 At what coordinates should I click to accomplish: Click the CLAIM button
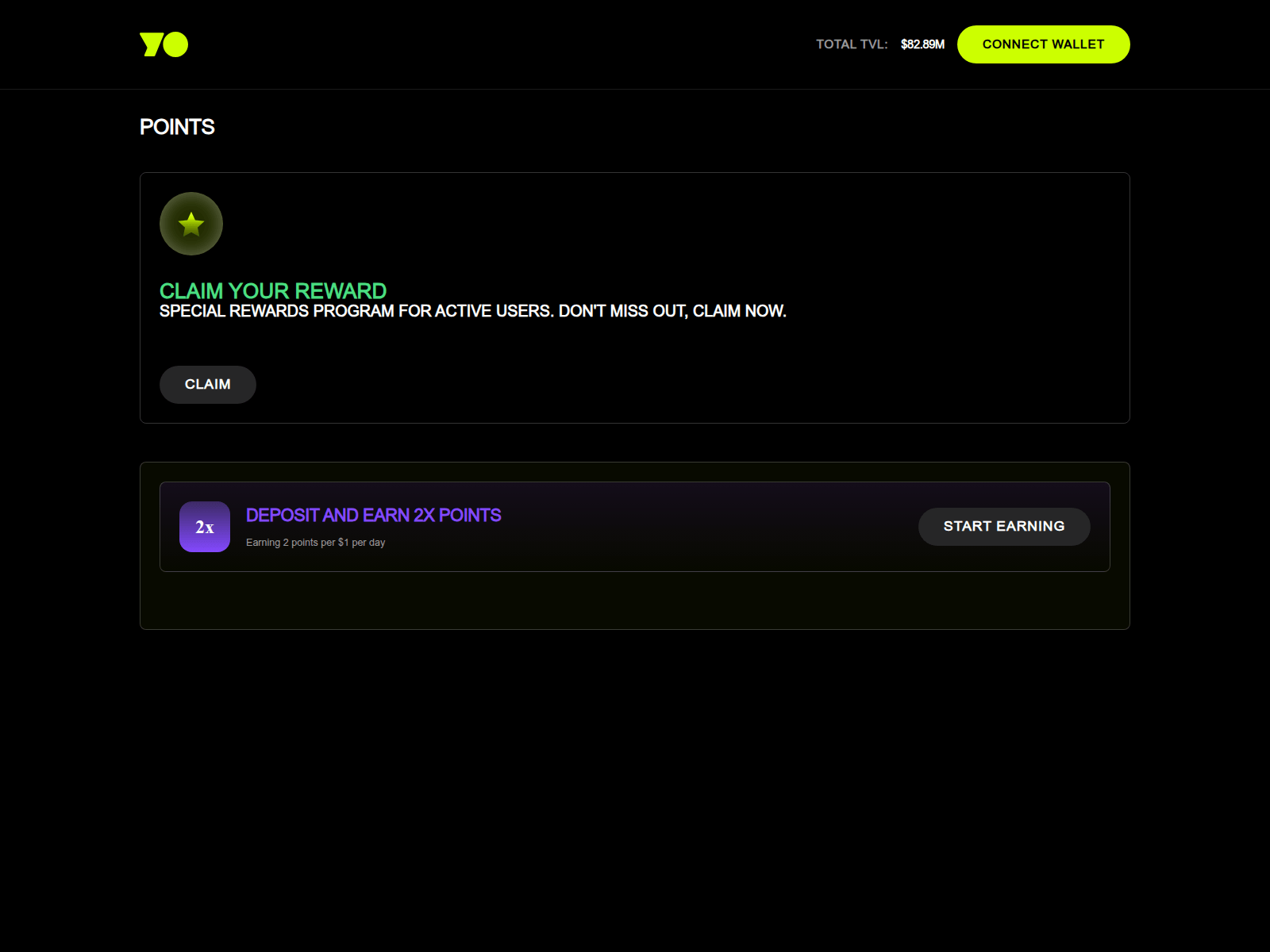tap(207, 384)
